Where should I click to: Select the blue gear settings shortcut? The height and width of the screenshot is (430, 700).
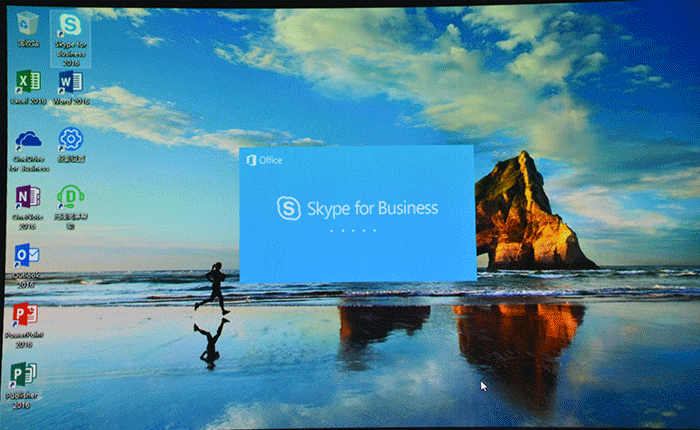70,138
